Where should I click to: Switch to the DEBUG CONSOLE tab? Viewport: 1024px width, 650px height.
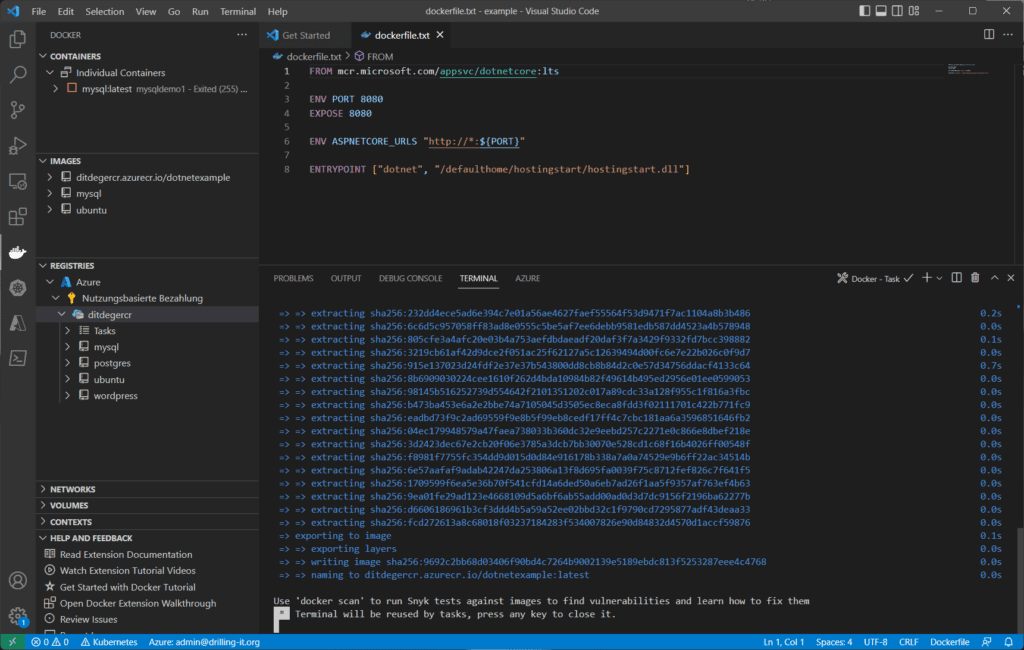tap(410, 278)
